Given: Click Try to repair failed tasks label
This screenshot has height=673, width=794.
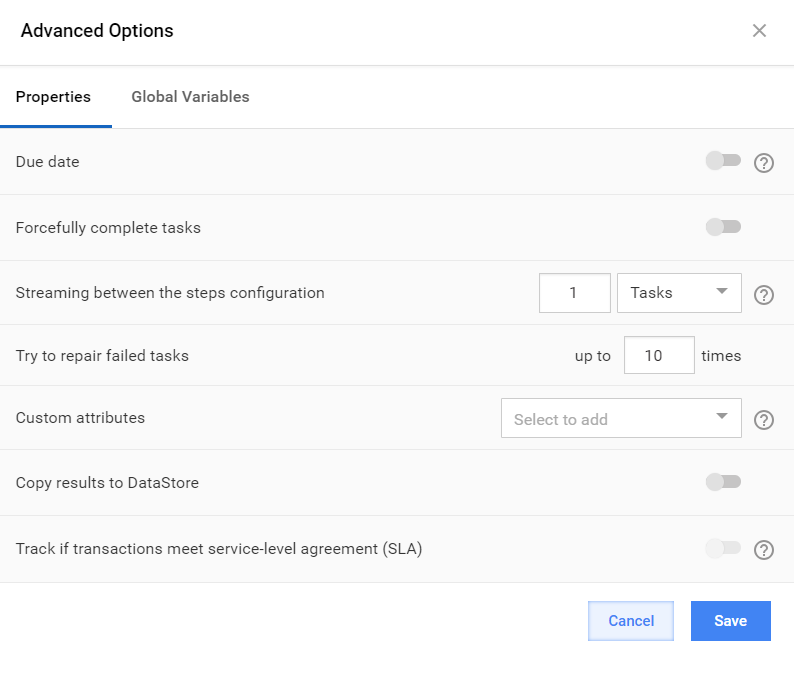Looking at the screenshot, I should 102,355.
